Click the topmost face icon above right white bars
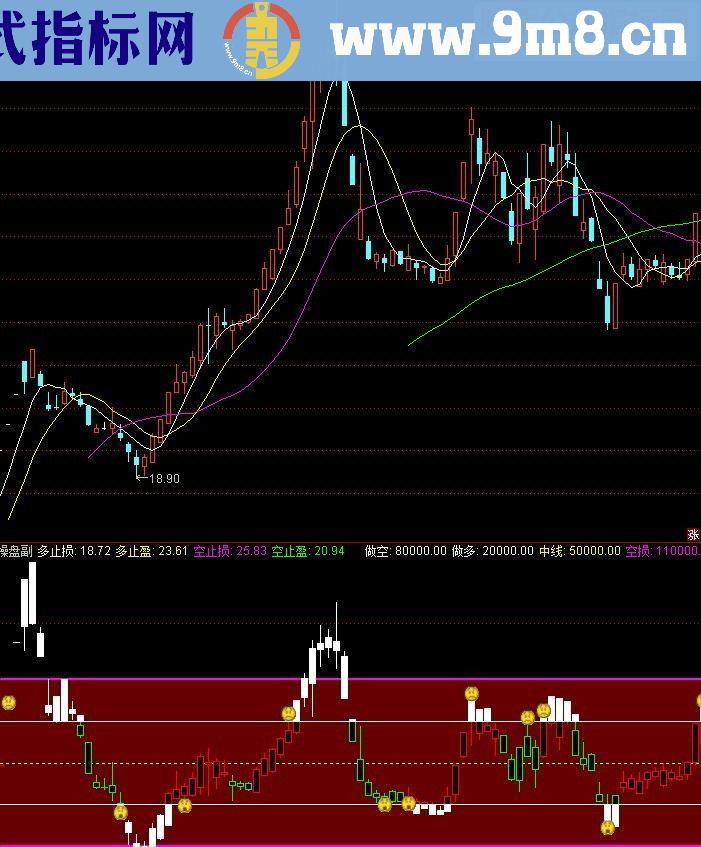The height and width of the screenshot is (847, 701). tap(471, 693)
